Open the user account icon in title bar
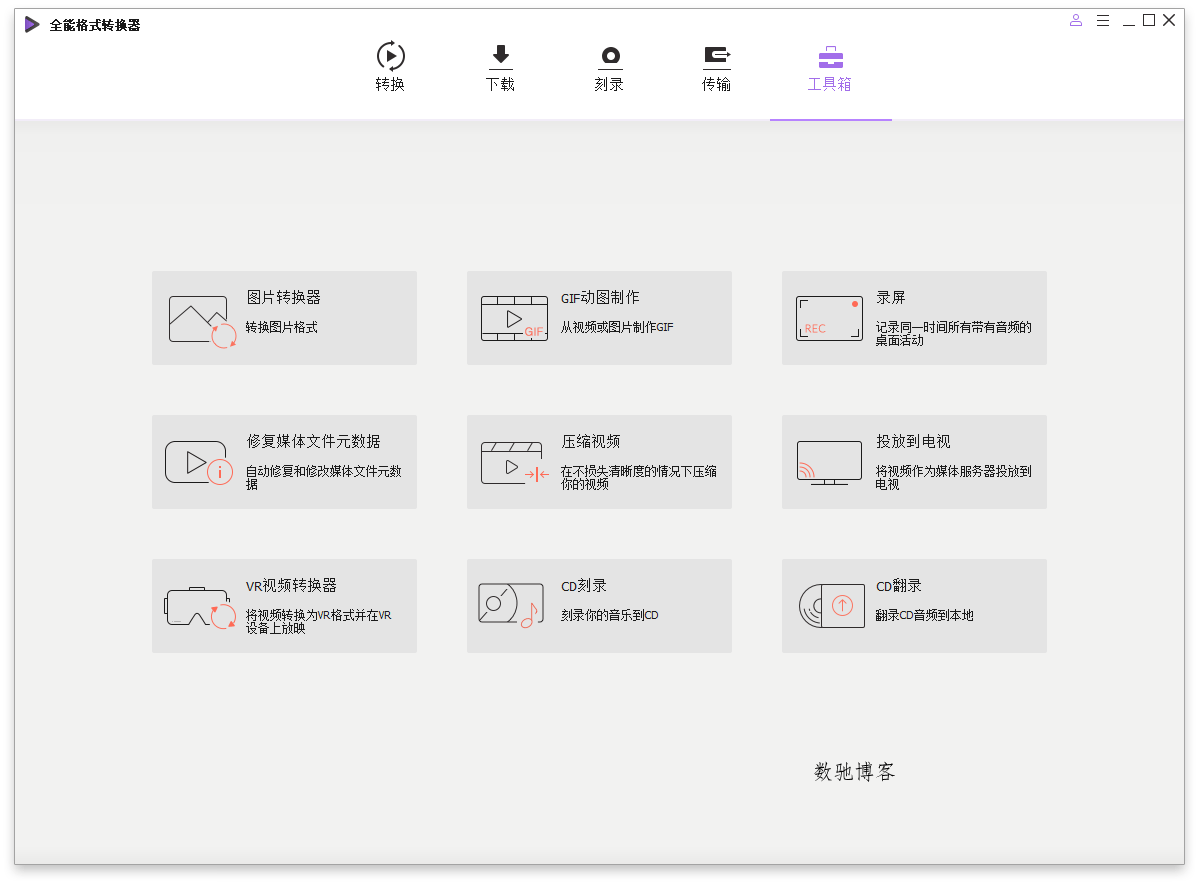1199x888 pixels. coord(1076,21)
